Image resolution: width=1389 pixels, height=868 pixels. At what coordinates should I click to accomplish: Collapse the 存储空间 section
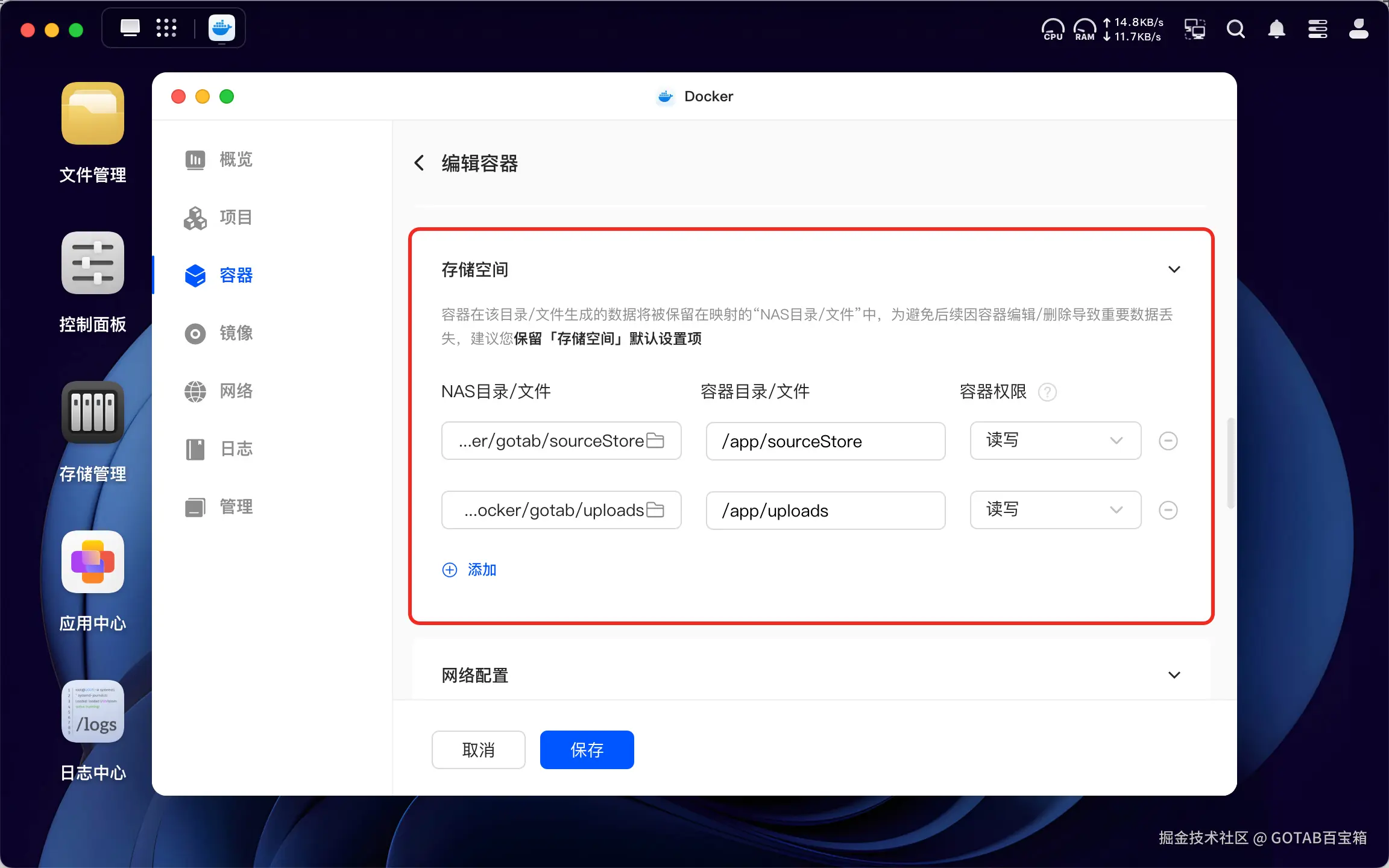1174,269
